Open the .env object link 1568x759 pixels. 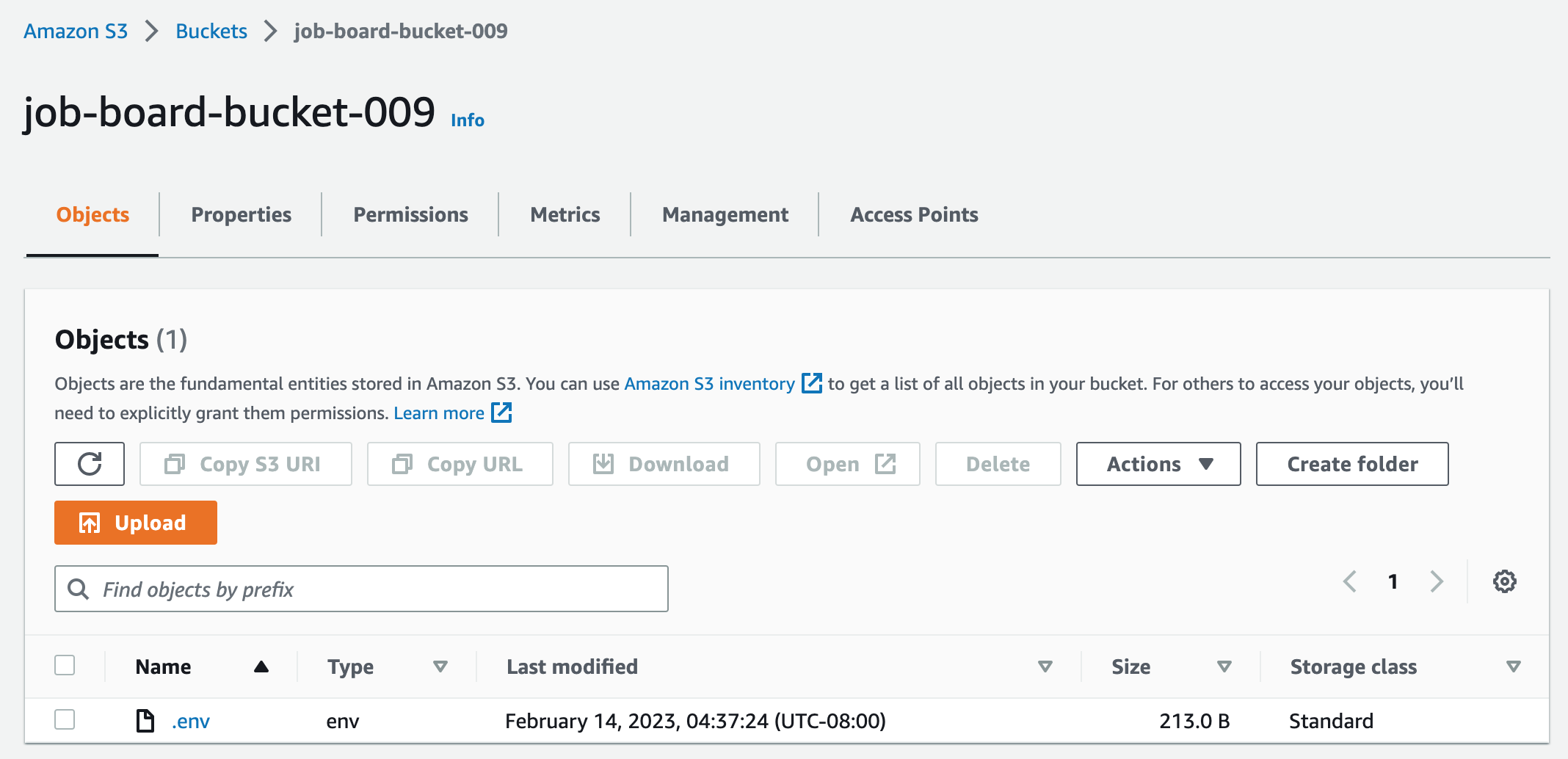(x=191, y=721)
